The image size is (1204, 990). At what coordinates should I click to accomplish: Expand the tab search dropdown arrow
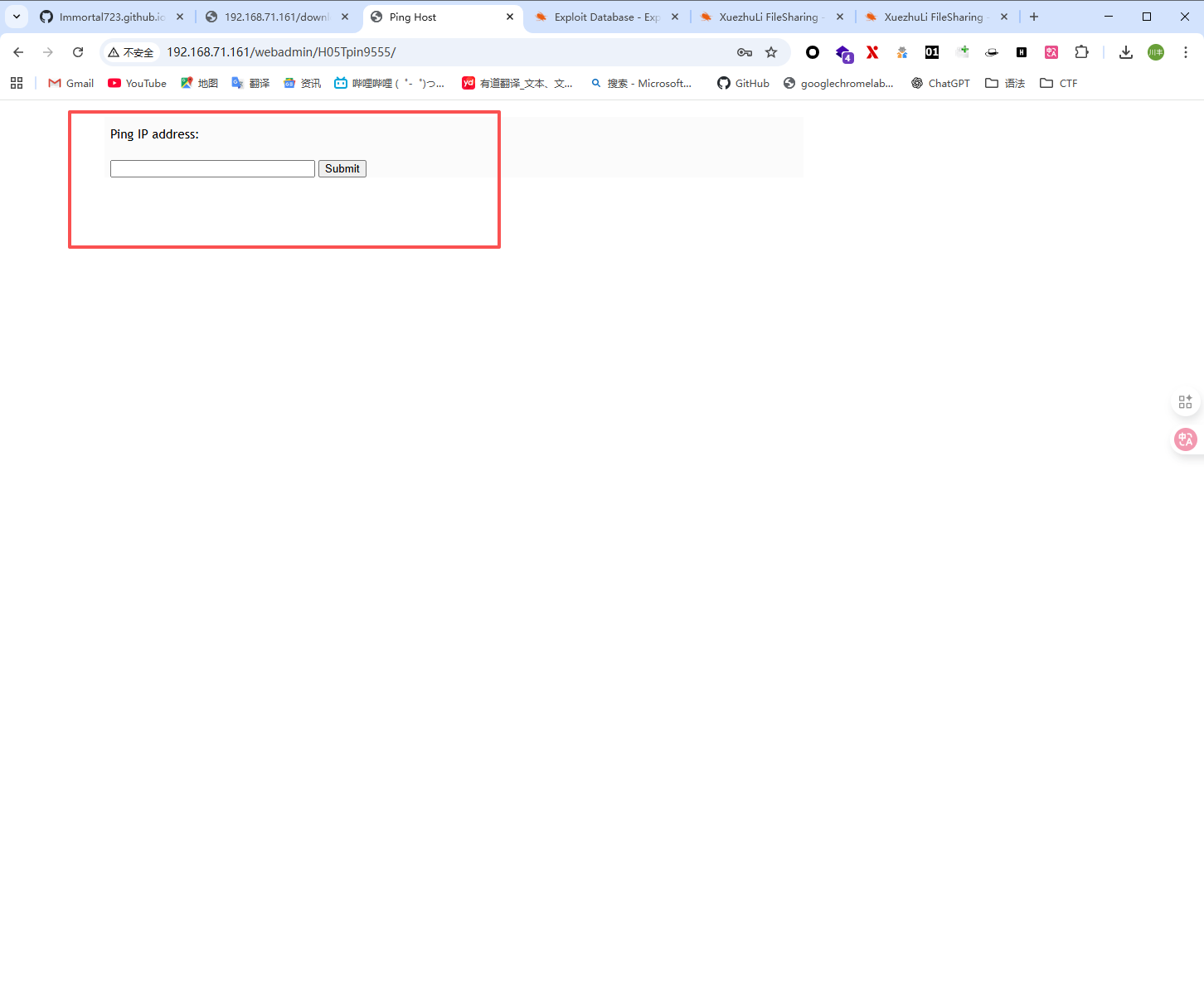[17, 17]
